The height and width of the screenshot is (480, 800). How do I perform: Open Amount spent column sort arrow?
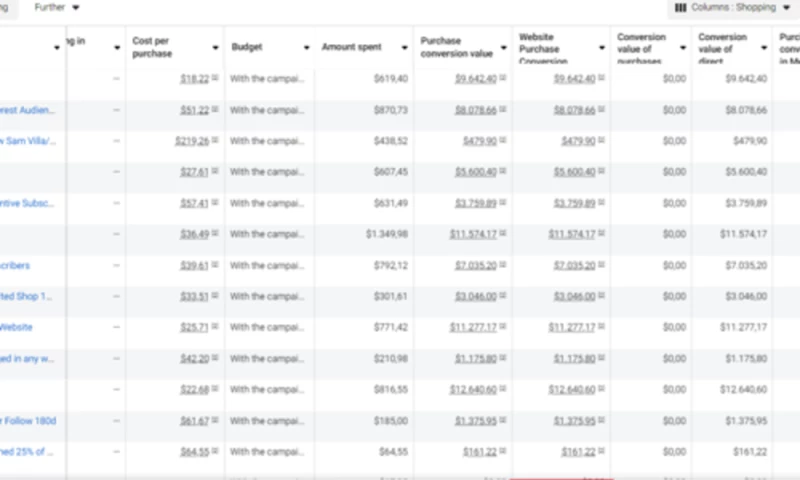click(405, 47)
